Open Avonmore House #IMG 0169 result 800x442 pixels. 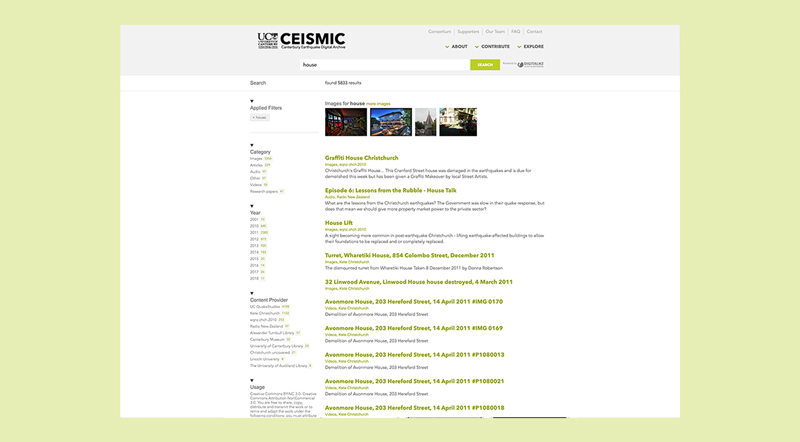[414, 328]
